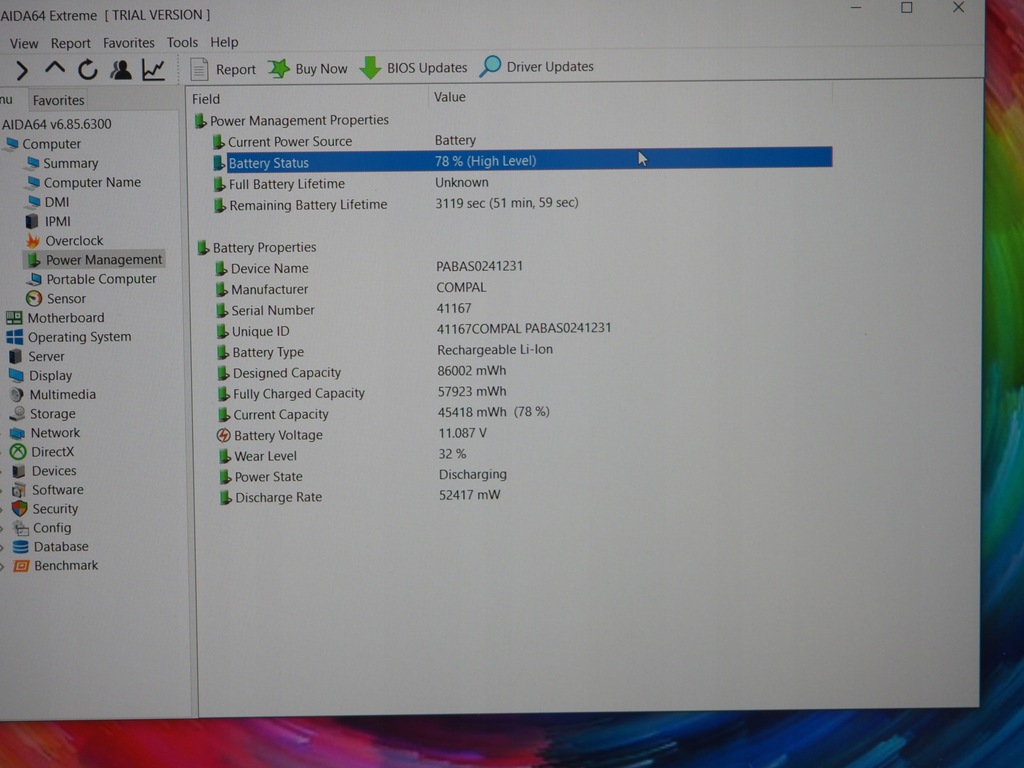Click the up-level arrow icon
This screenshot has height=768, width=1024.
click(55, 69)
